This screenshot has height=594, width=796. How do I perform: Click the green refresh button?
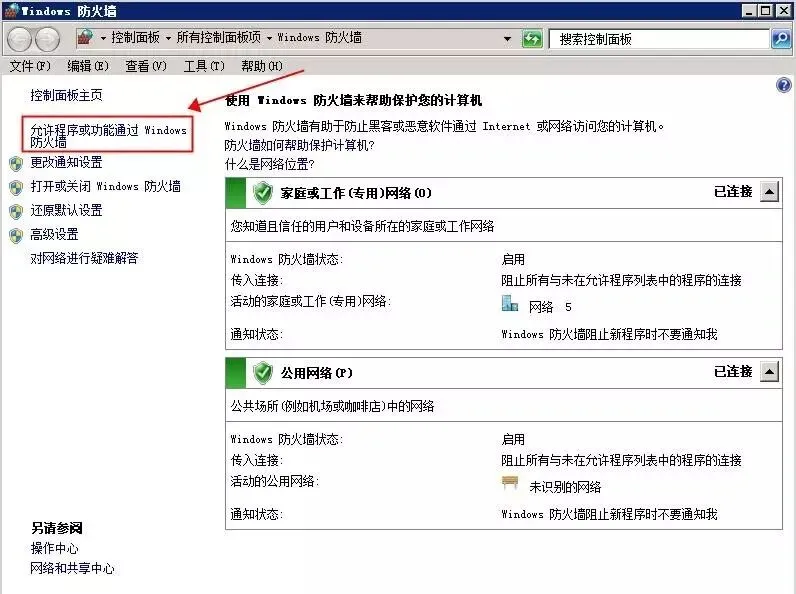[x=532, y=39]
